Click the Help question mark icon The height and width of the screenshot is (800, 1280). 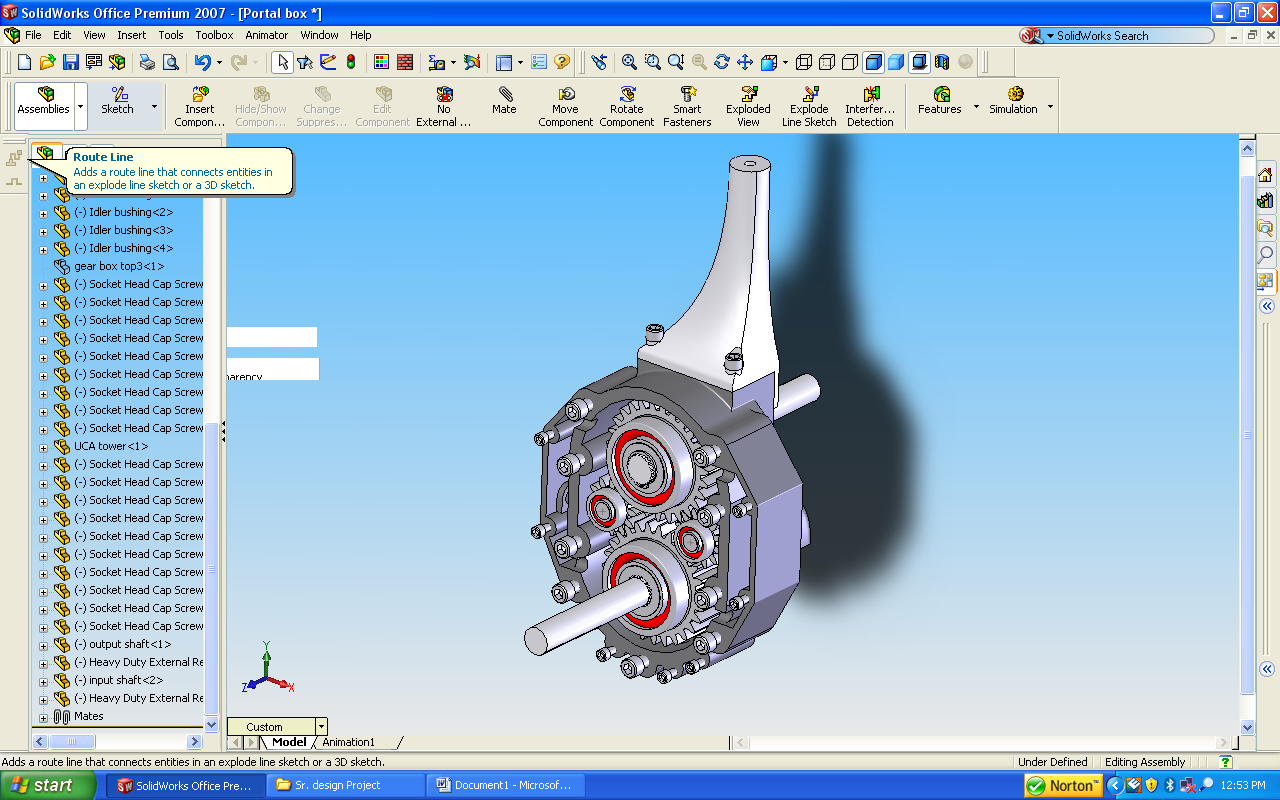[x=562, y=62]
